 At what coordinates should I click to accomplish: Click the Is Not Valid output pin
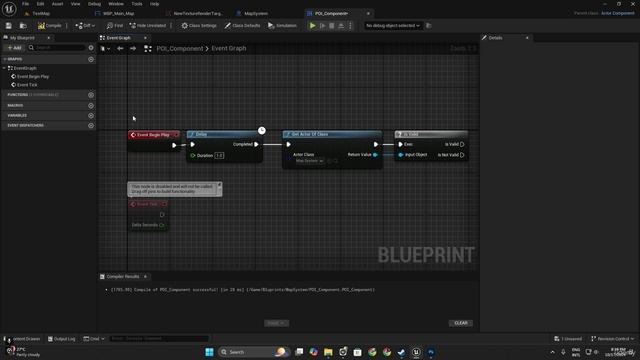(x=462, y=155)
